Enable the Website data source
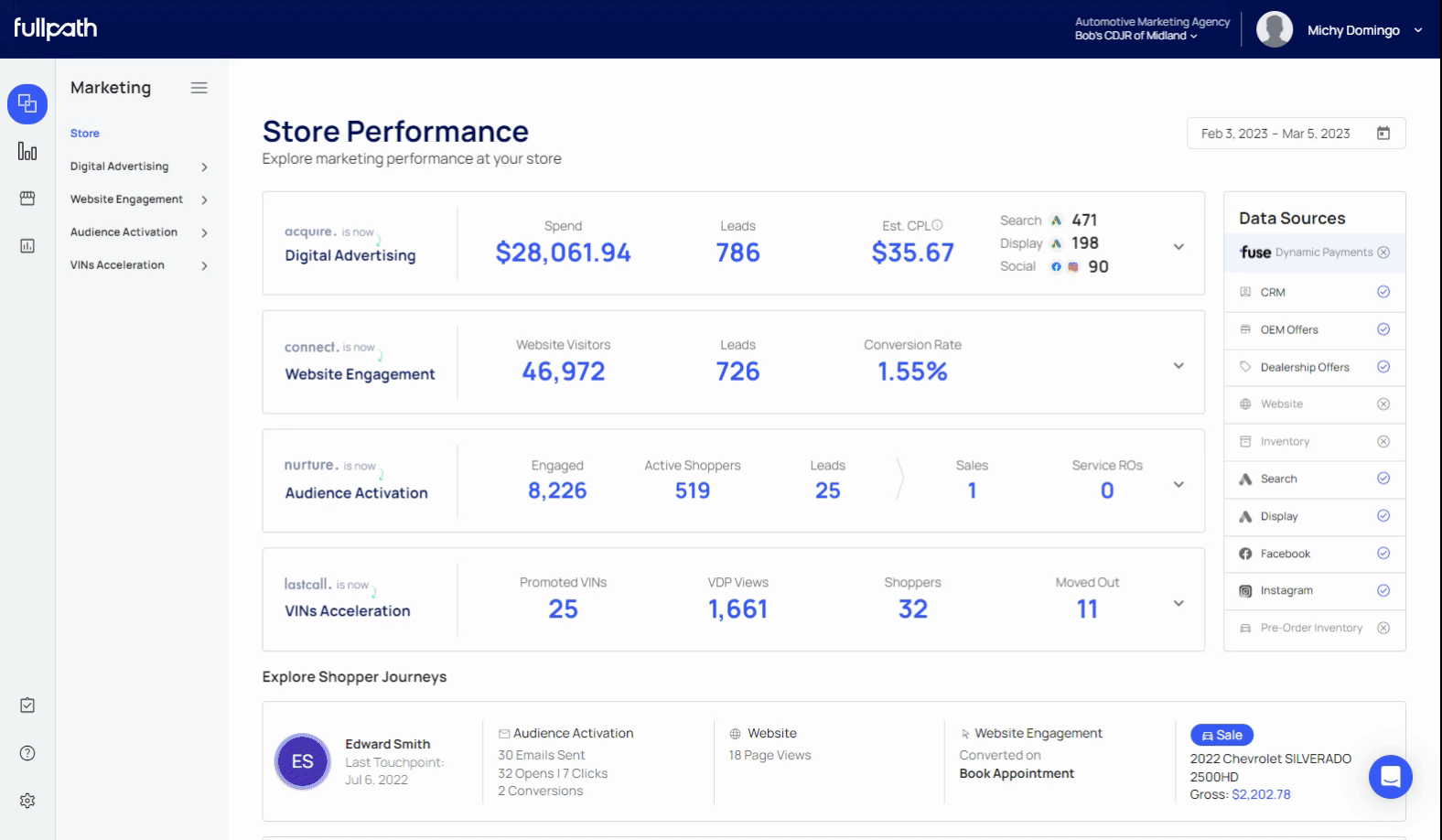 (x=1383, y=404)
